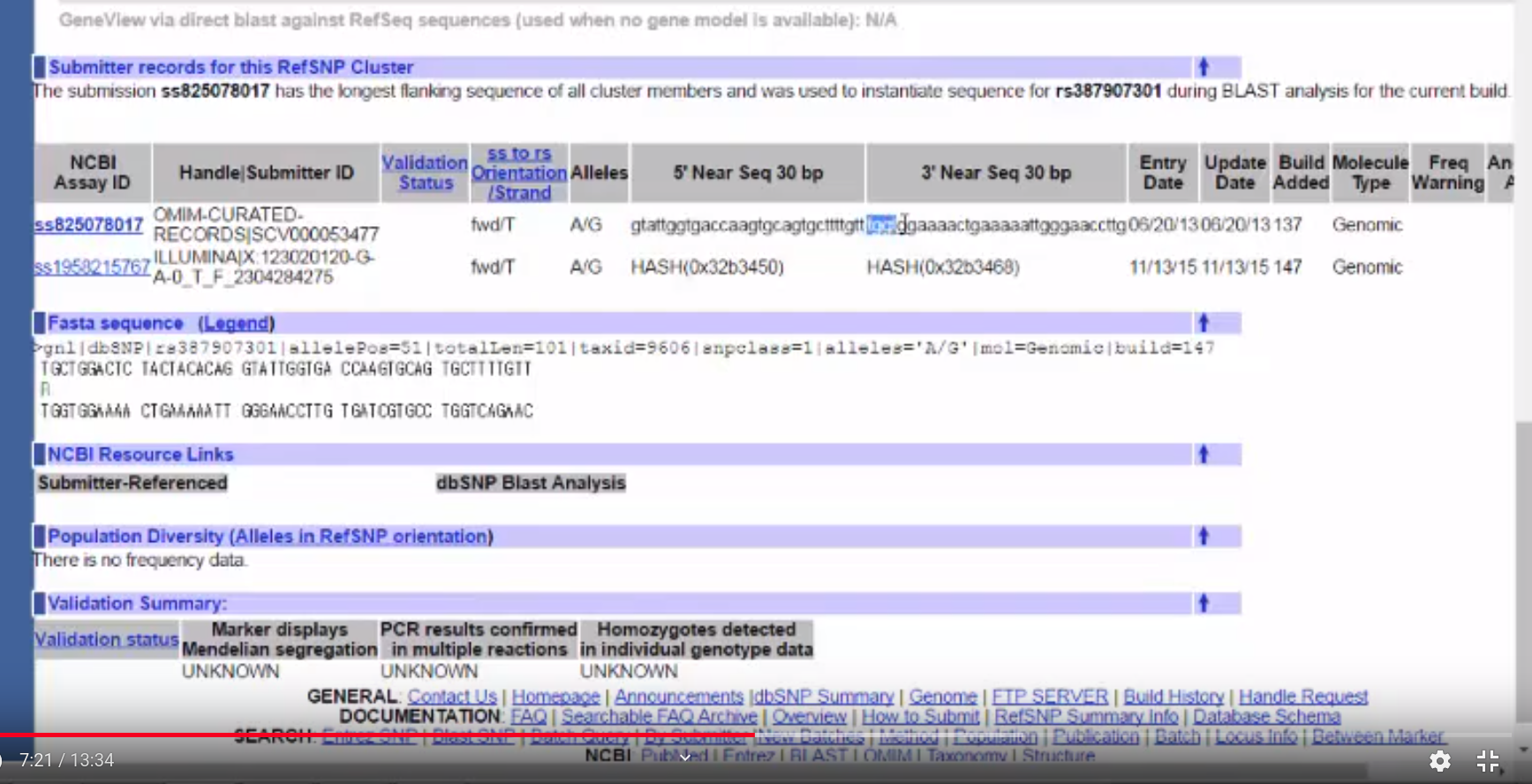Click sequence line starting TGCTGGACTC
The height and width of the screenshot is (784, 1532).
(286, 369)
